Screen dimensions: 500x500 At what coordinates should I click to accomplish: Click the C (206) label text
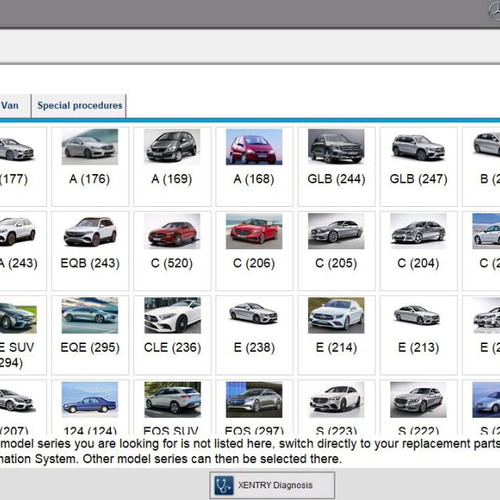click(254, 263)
